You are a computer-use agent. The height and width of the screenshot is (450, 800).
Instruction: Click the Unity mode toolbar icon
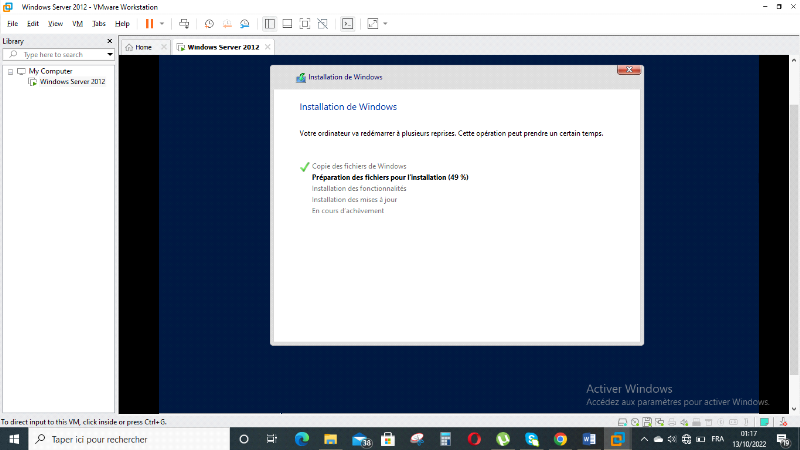323,23
